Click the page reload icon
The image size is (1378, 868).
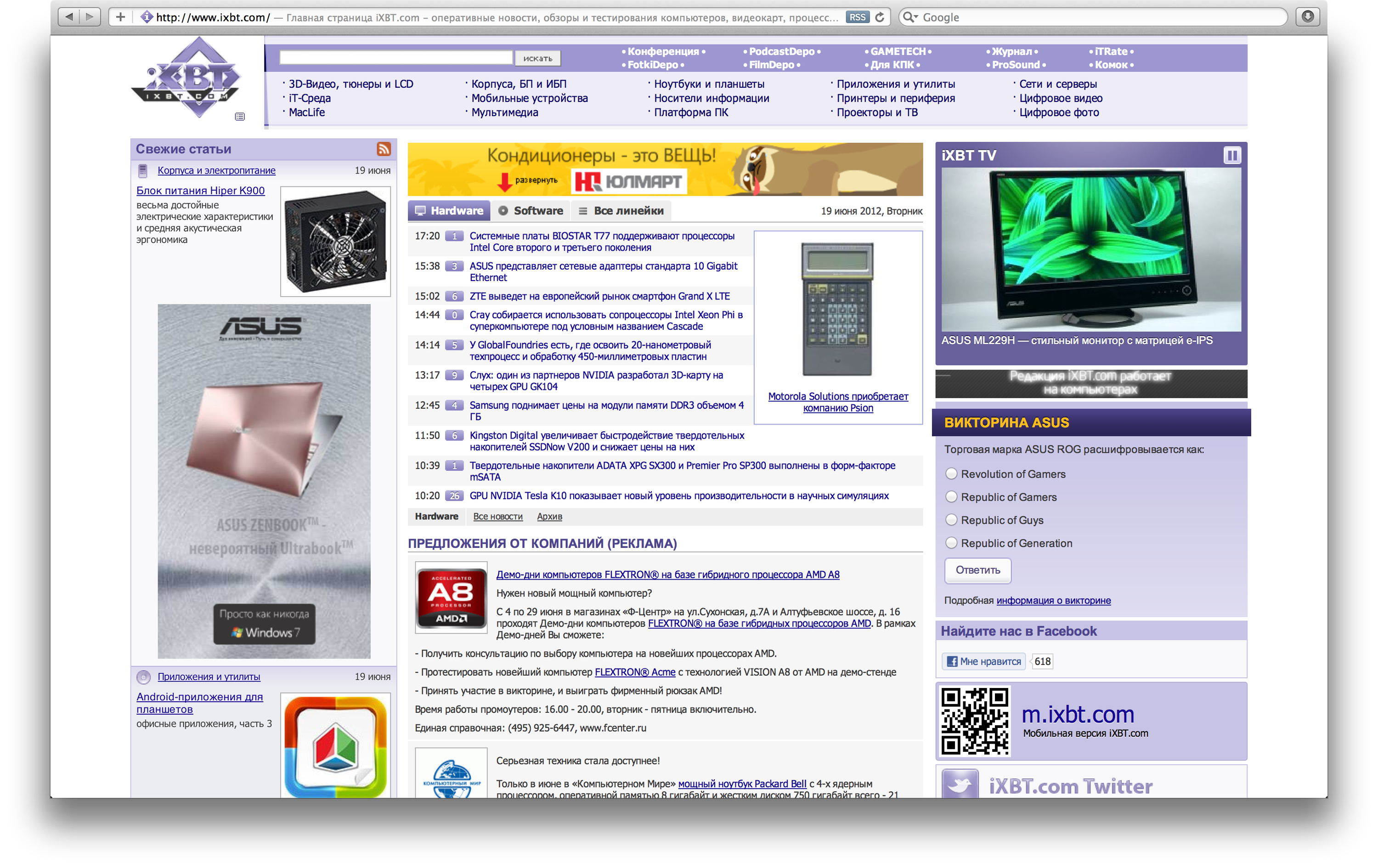[x=880, y=17]
